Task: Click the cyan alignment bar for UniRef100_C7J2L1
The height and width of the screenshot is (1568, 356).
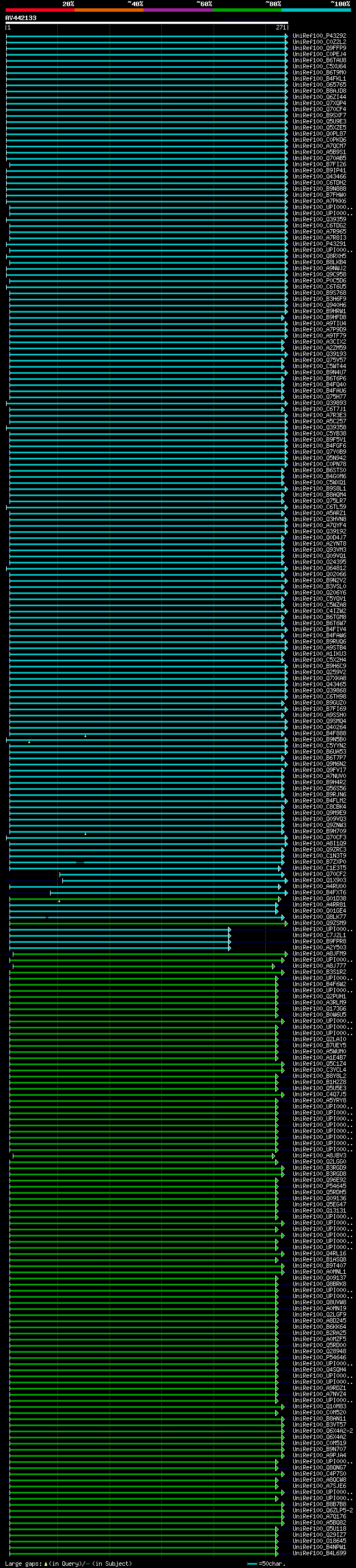Action: (x=119, y=936)
